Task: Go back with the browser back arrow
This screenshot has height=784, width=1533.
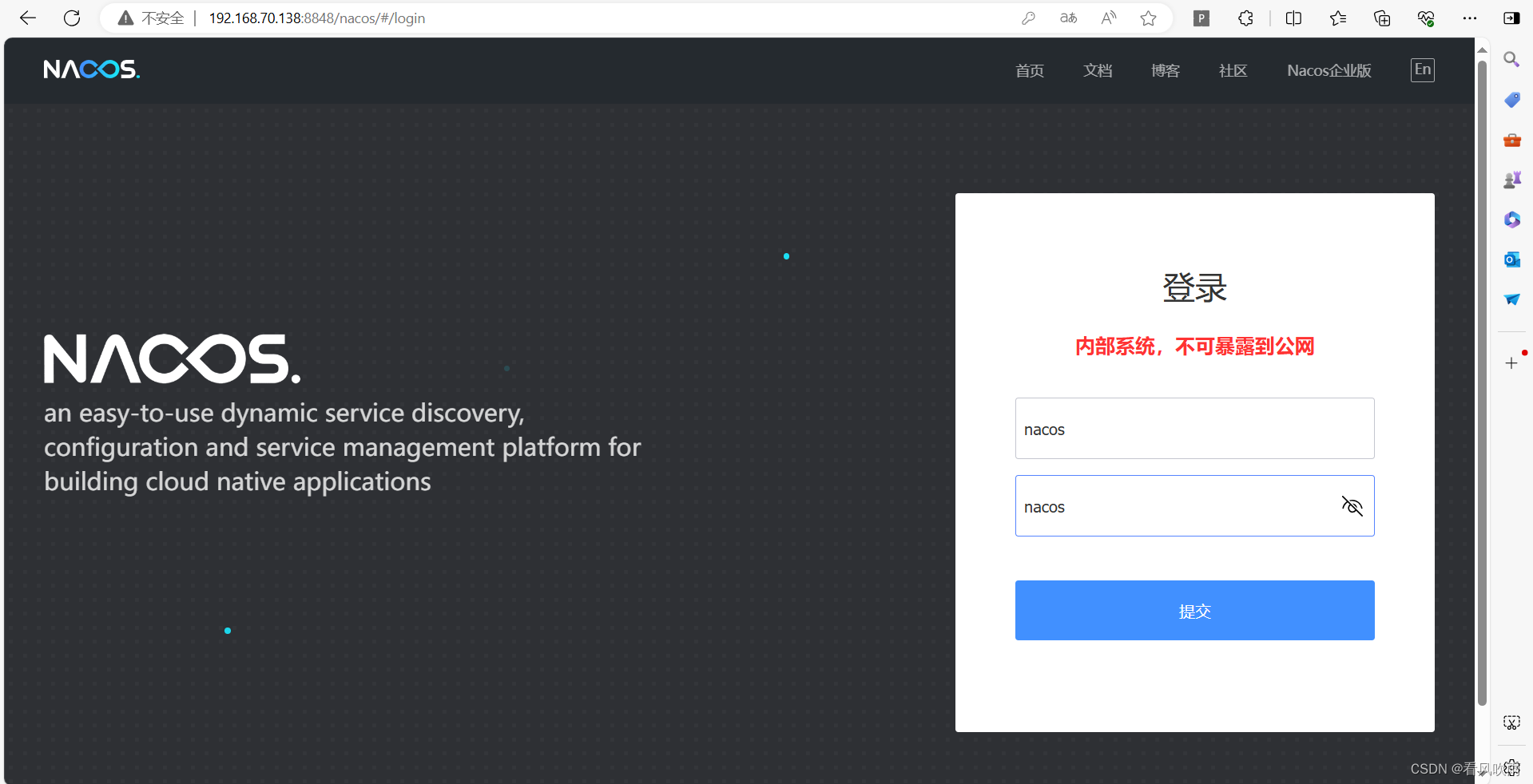Action: [x=28, y=18]
